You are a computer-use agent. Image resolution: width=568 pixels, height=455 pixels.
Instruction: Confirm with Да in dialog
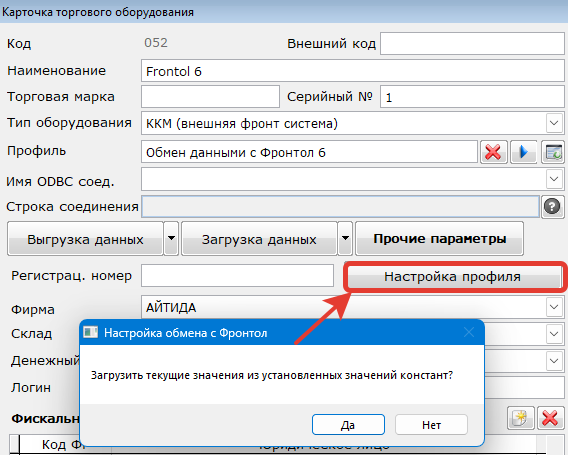click(348, 425)
